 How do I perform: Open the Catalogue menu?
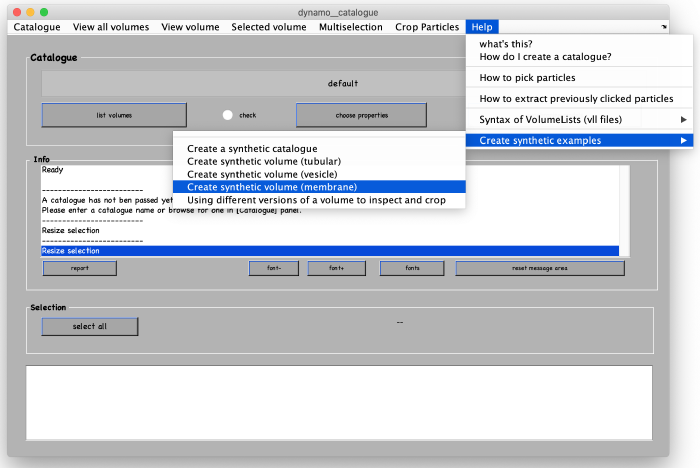point(37,27)
